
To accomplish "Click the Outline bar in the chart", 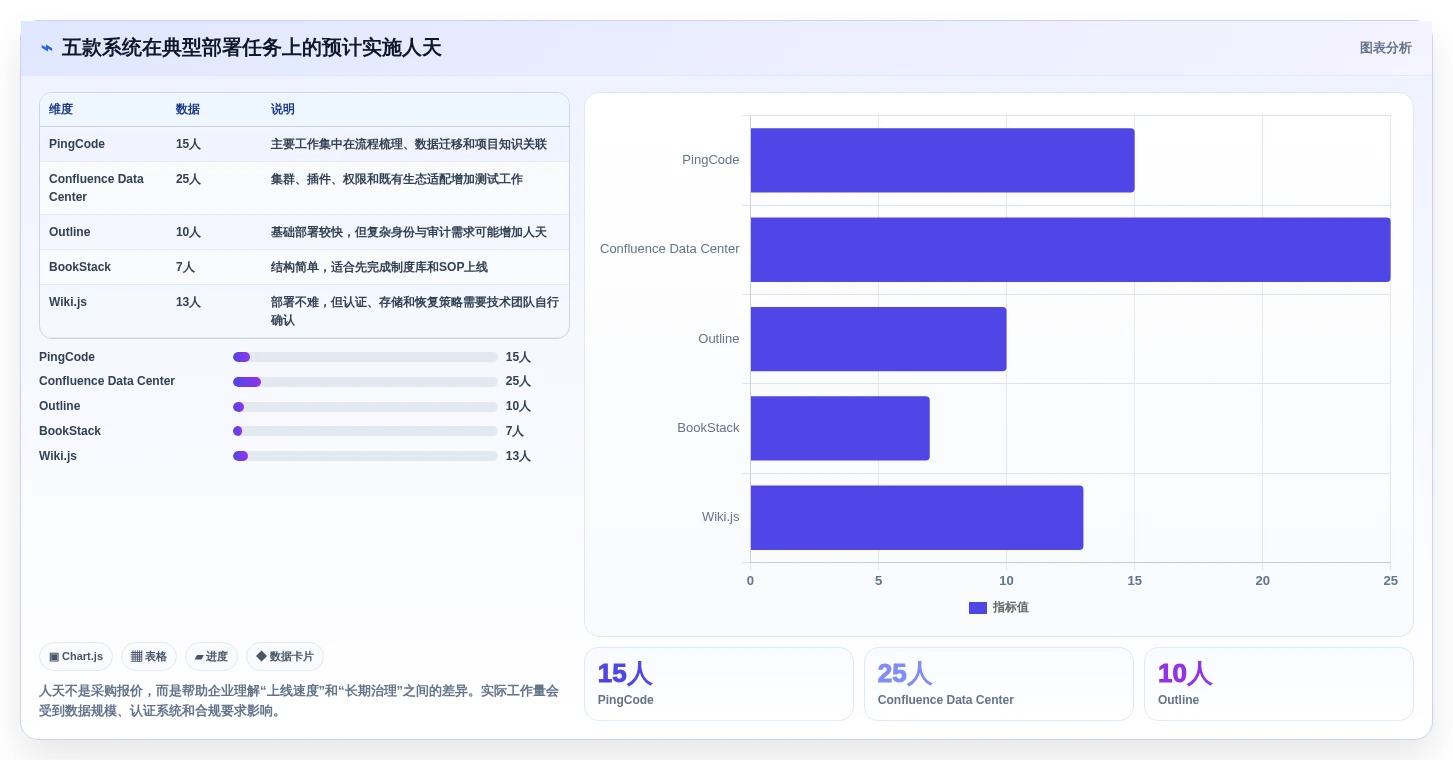I will tap(878, 339).
